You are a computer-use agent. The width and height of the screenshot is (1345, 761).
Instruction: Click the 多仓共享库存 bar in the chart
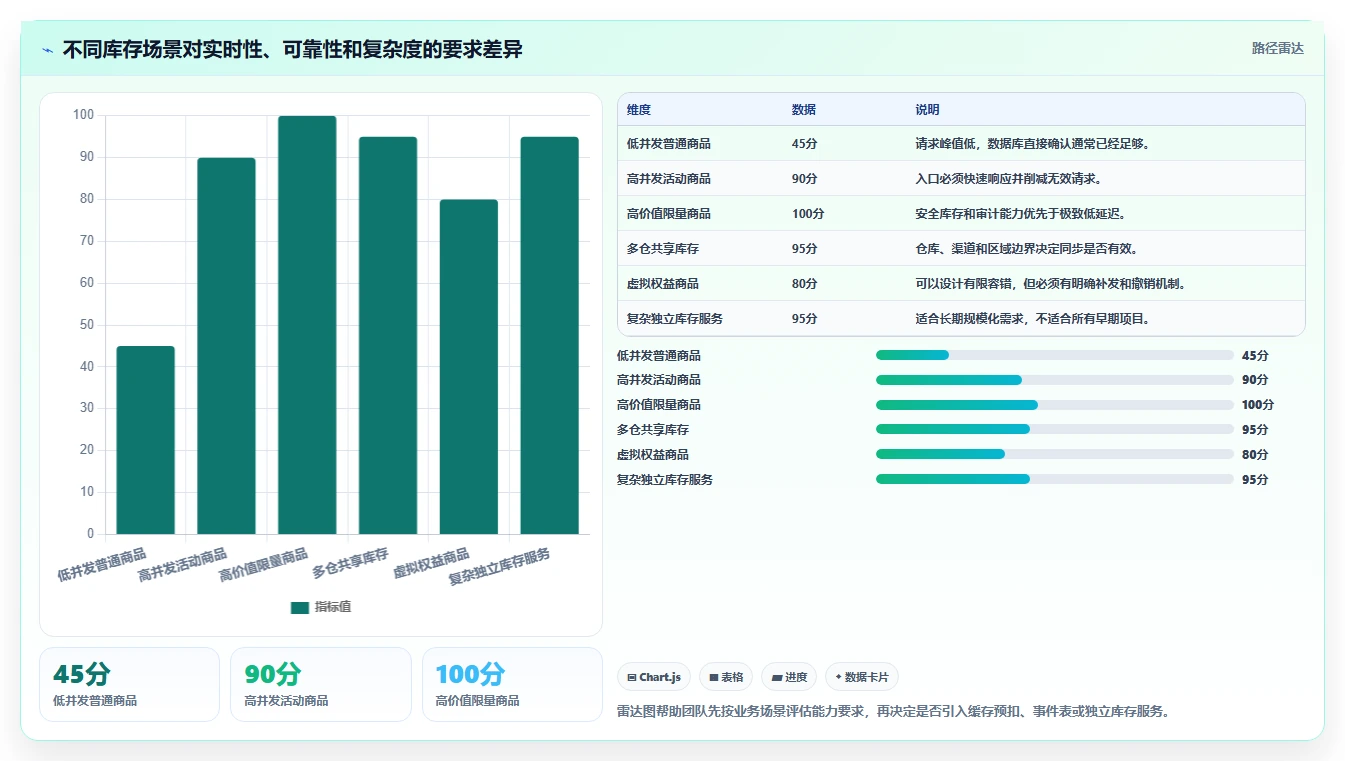(x=388, y=335)
